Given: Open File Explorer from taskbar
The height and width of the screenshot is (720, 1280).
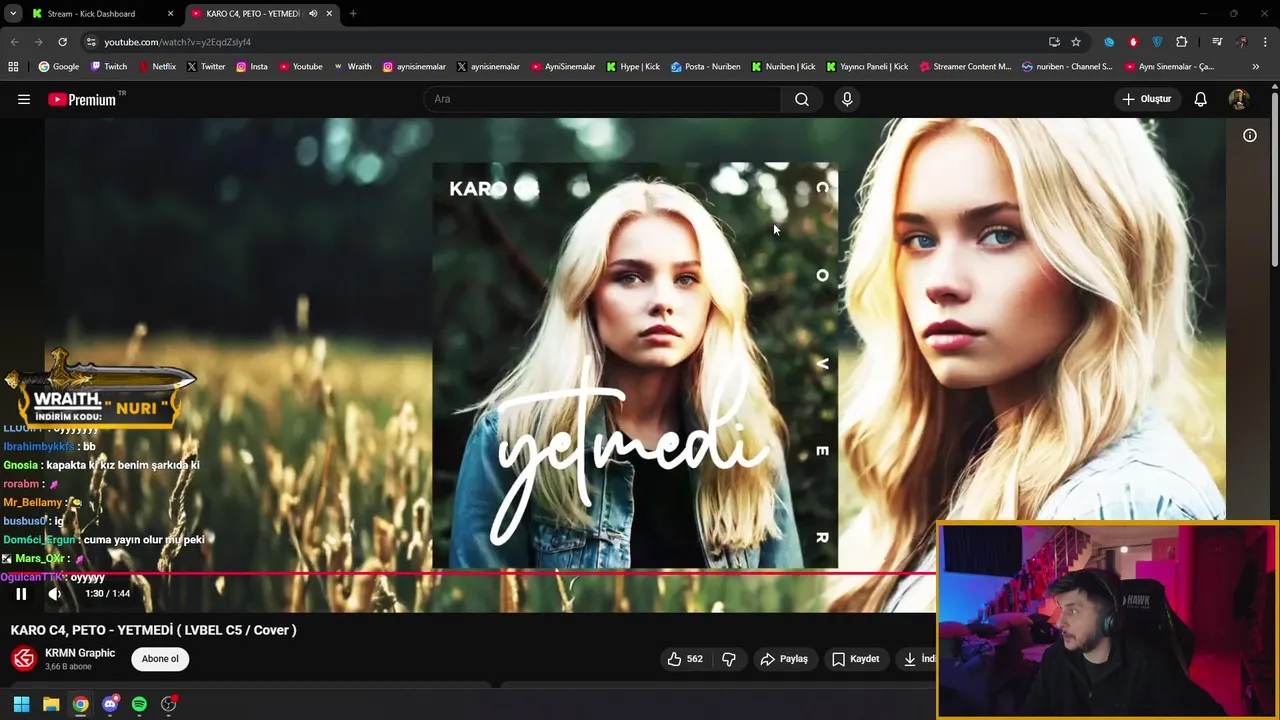Looking at the screenshot, I should [51, 704].
